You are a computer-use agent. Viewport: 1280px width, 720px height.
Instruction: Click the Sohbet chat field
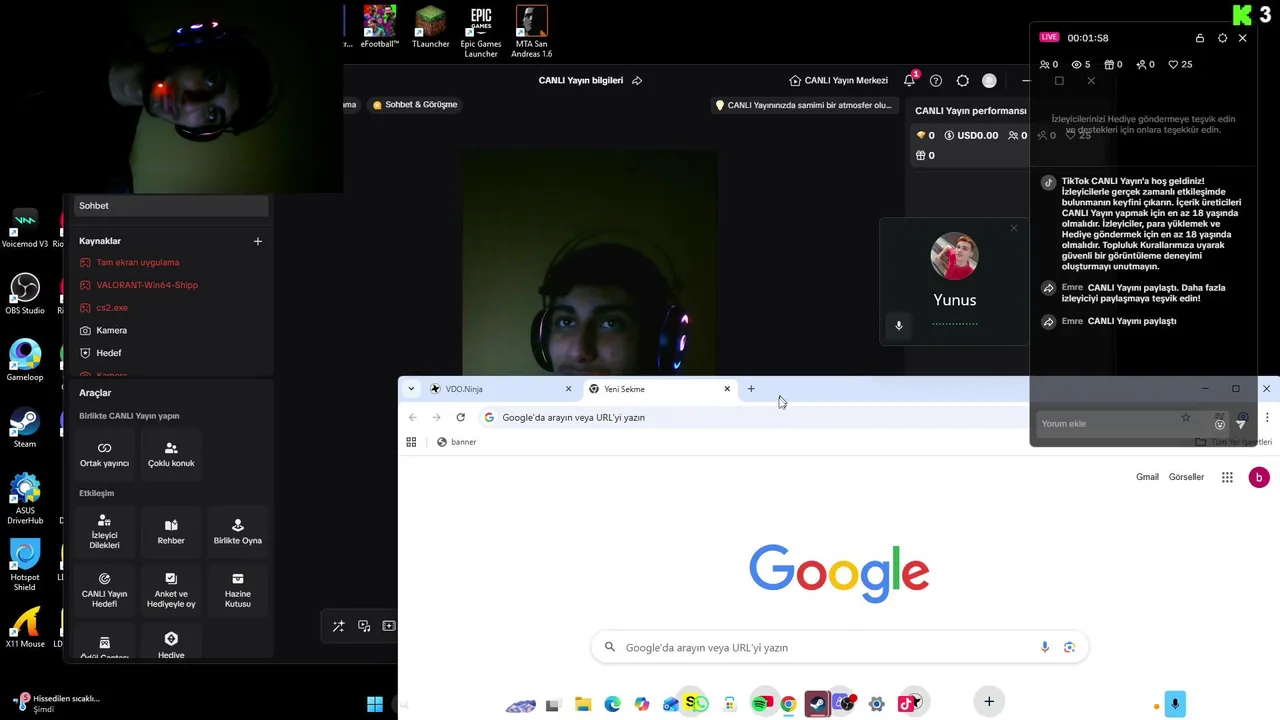171,206
